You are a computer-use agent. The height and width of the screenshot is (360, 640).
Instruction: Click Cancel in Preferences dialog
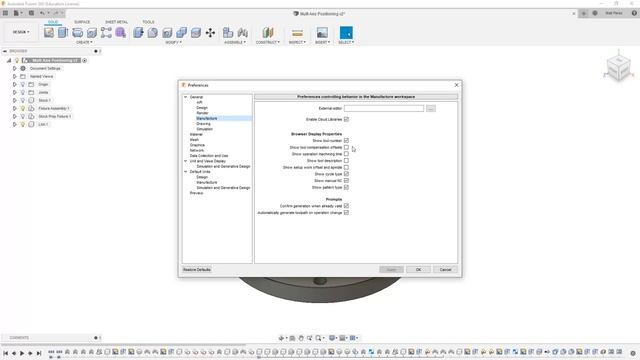point(445,270)
